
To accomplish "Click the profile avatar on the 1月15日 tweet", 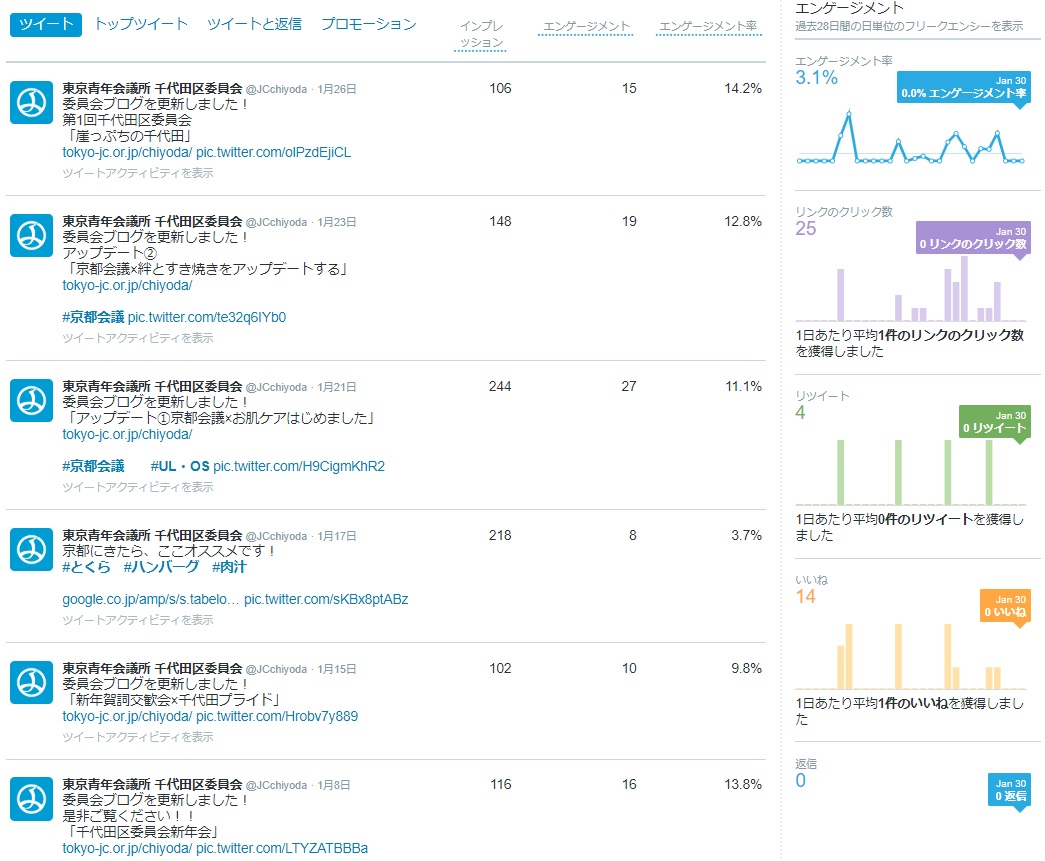I will click(31, 682).
